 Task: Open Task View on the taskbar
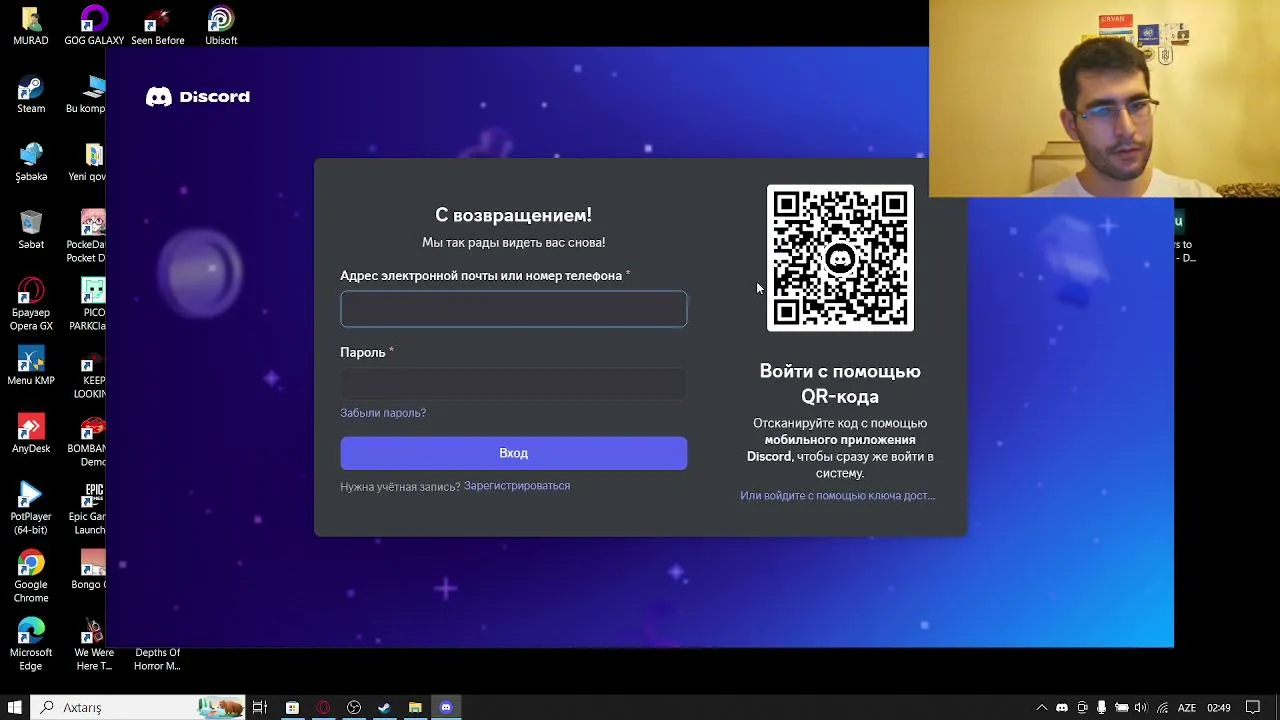[260, 708]
